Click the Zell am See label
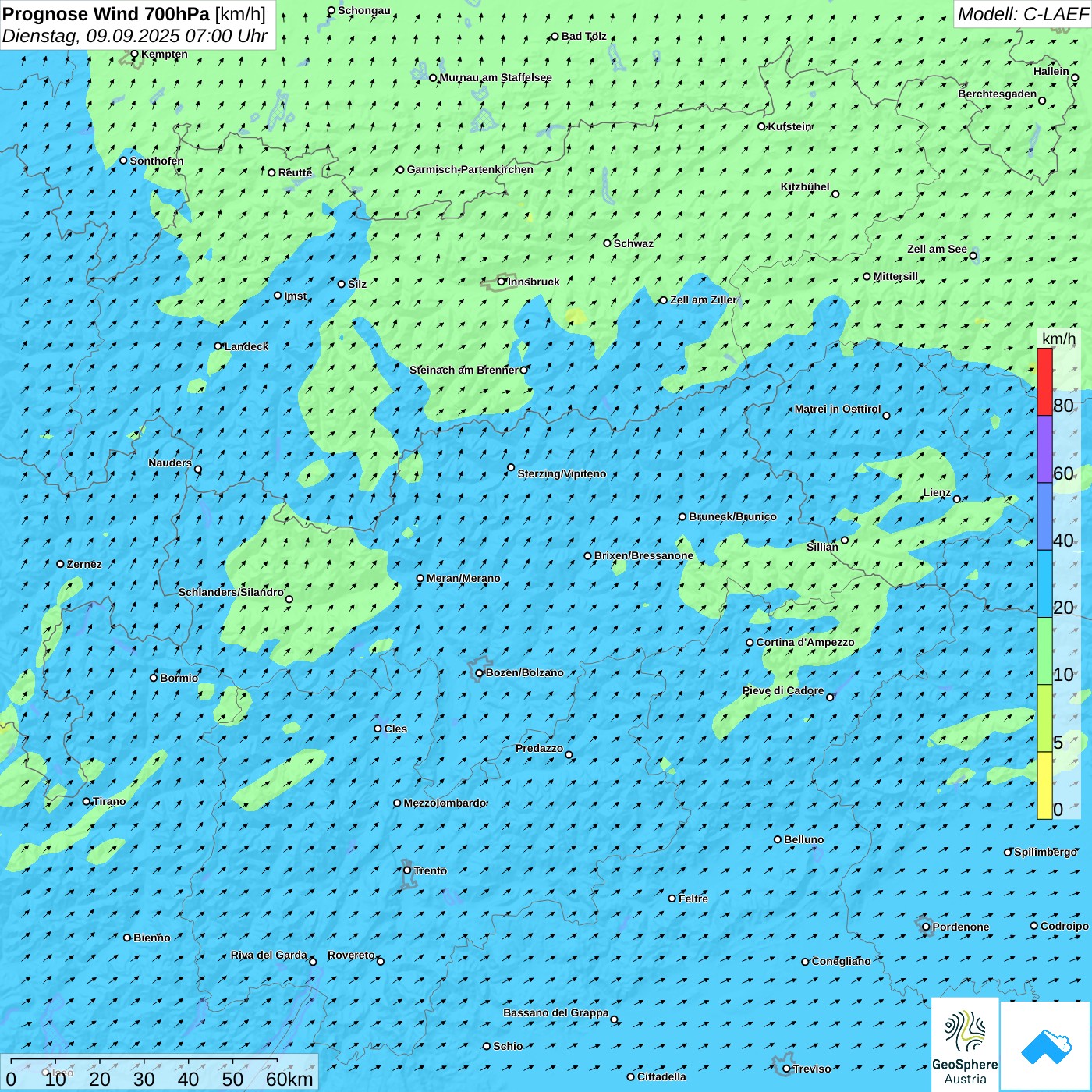The image size is (1092, 1092). tap(937, 249)
